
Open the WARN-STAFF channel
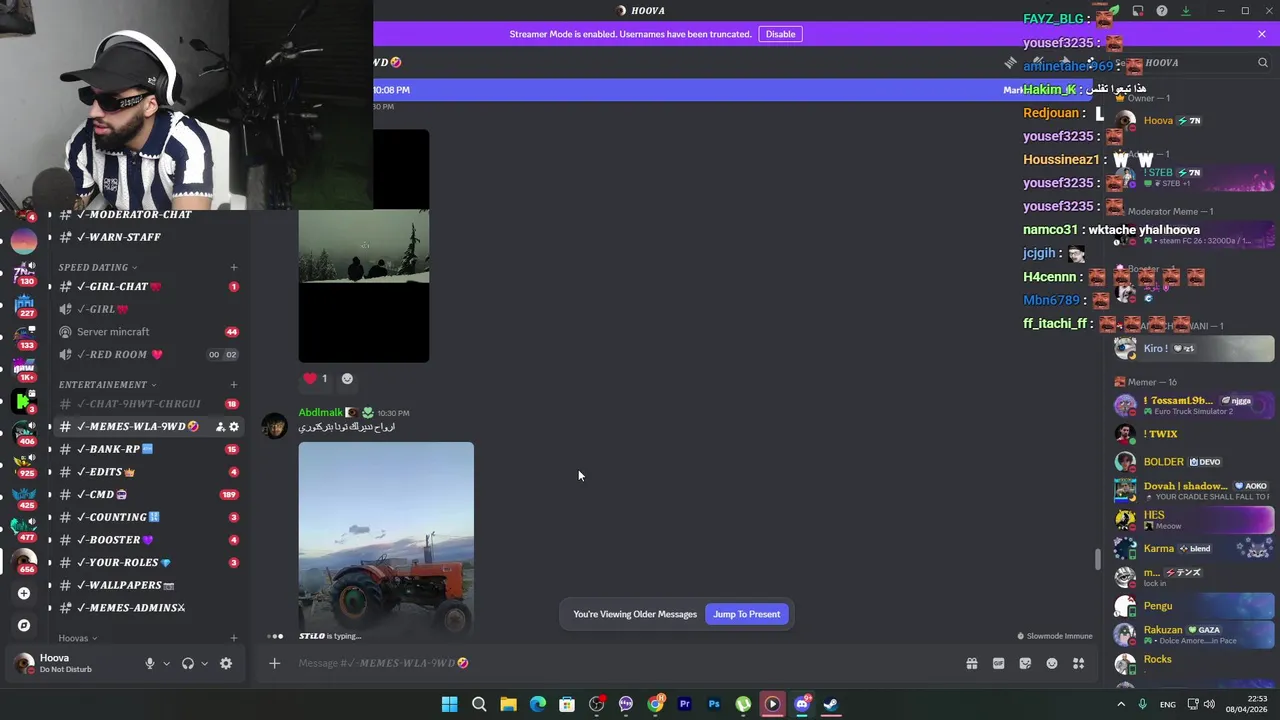pyautogui.click(x=148, y=237)
